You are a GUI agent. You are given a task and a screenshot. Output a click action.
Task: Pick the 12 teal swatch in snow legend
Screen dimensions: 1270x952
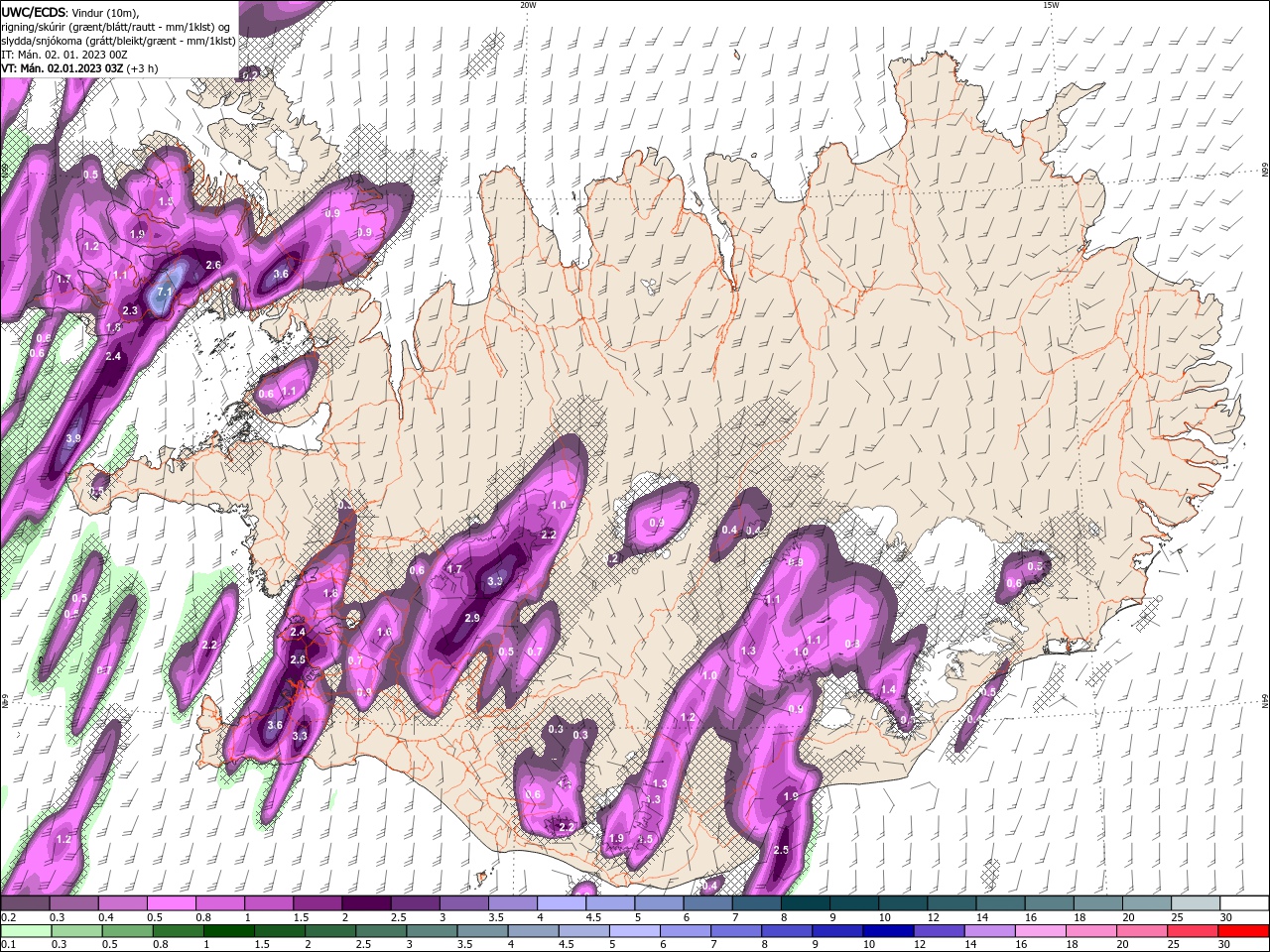(x=952, y=903)
